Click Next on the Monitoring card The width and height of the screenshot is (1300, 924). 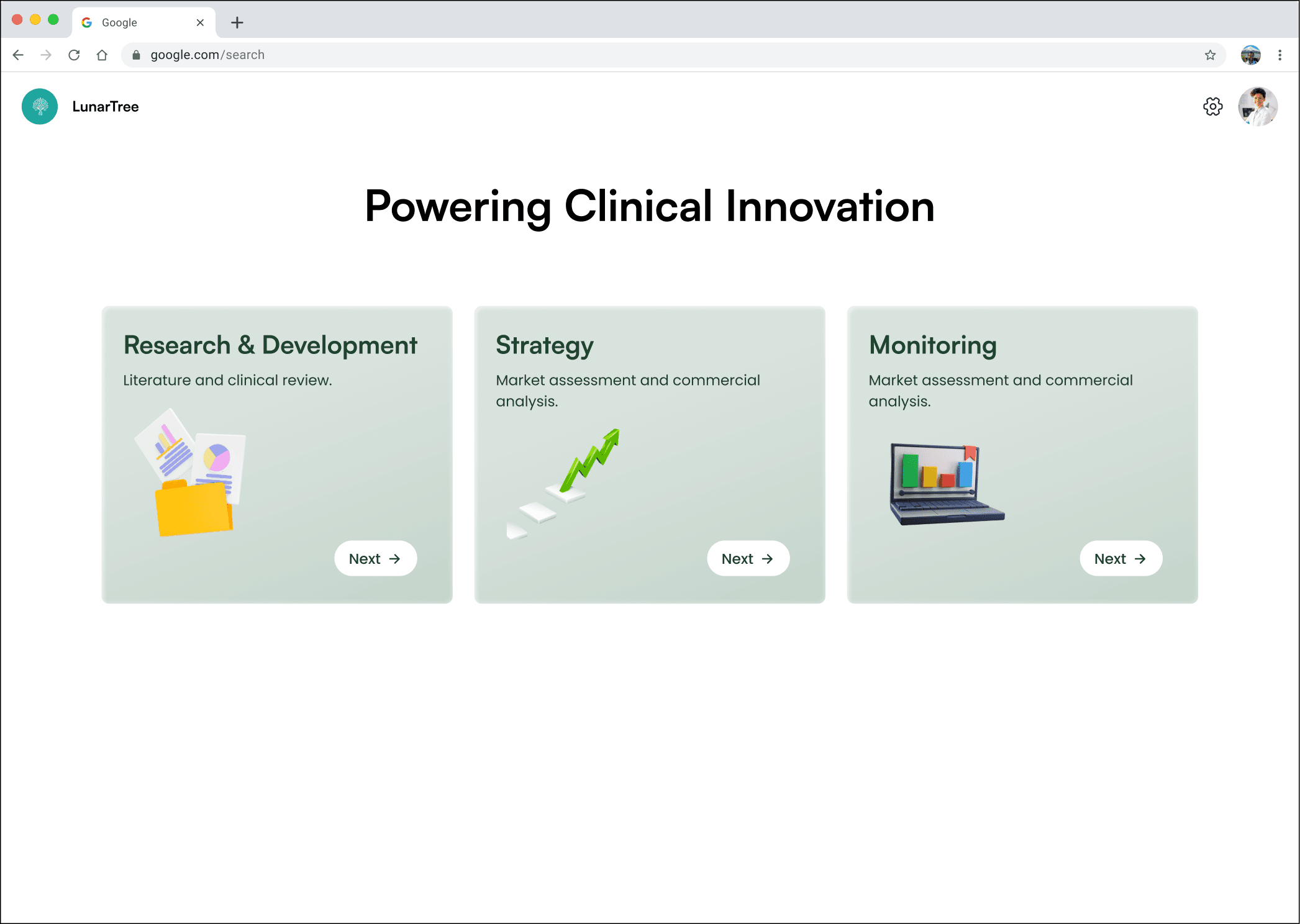click(1120, 559)
